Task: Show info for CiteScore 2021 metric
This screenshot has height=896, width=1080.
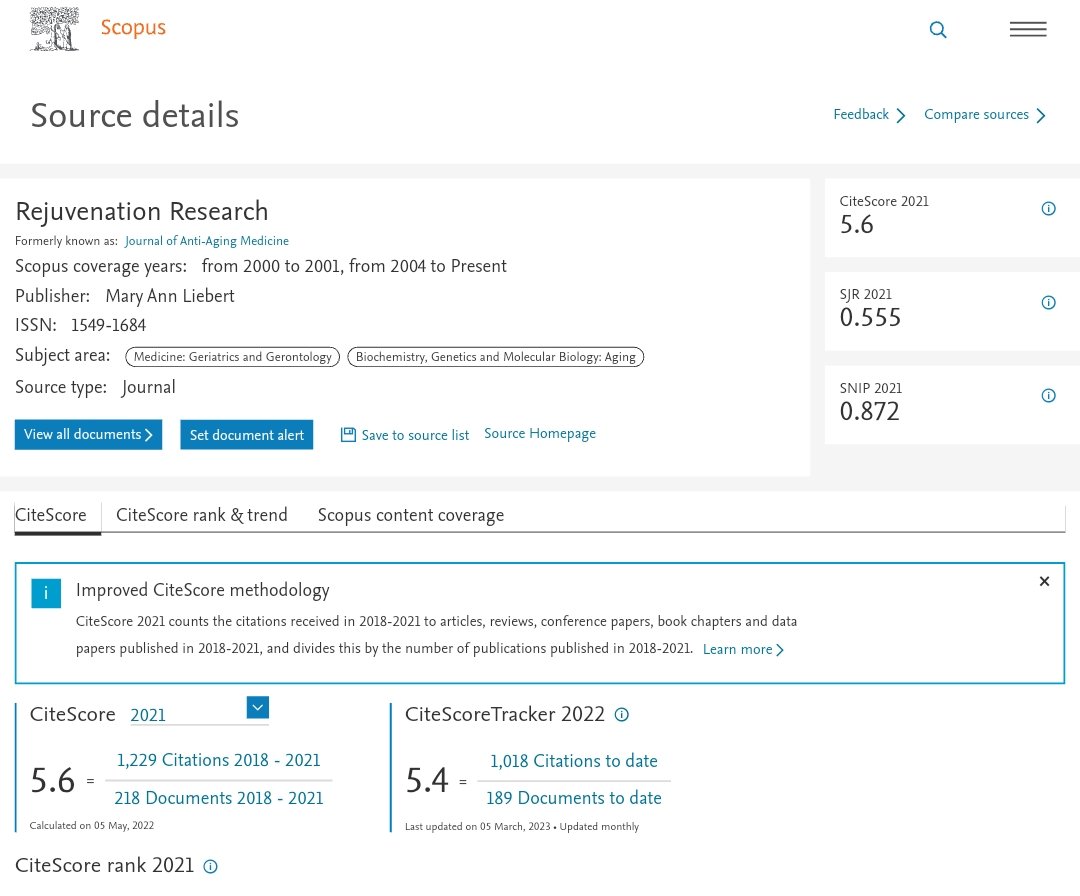Action: point(1048,209)
